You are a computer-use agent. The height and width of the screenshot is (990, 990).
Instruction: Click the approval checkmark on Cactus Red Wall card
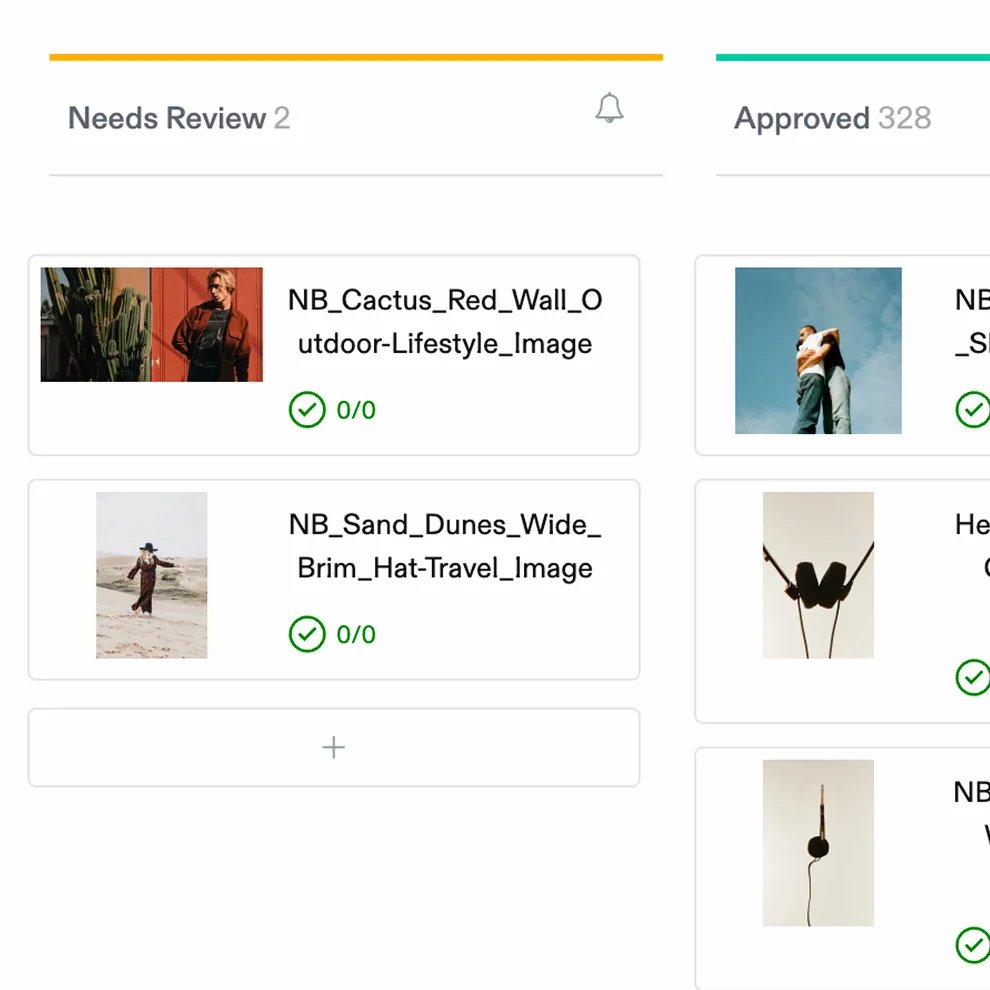pos(307,410)
